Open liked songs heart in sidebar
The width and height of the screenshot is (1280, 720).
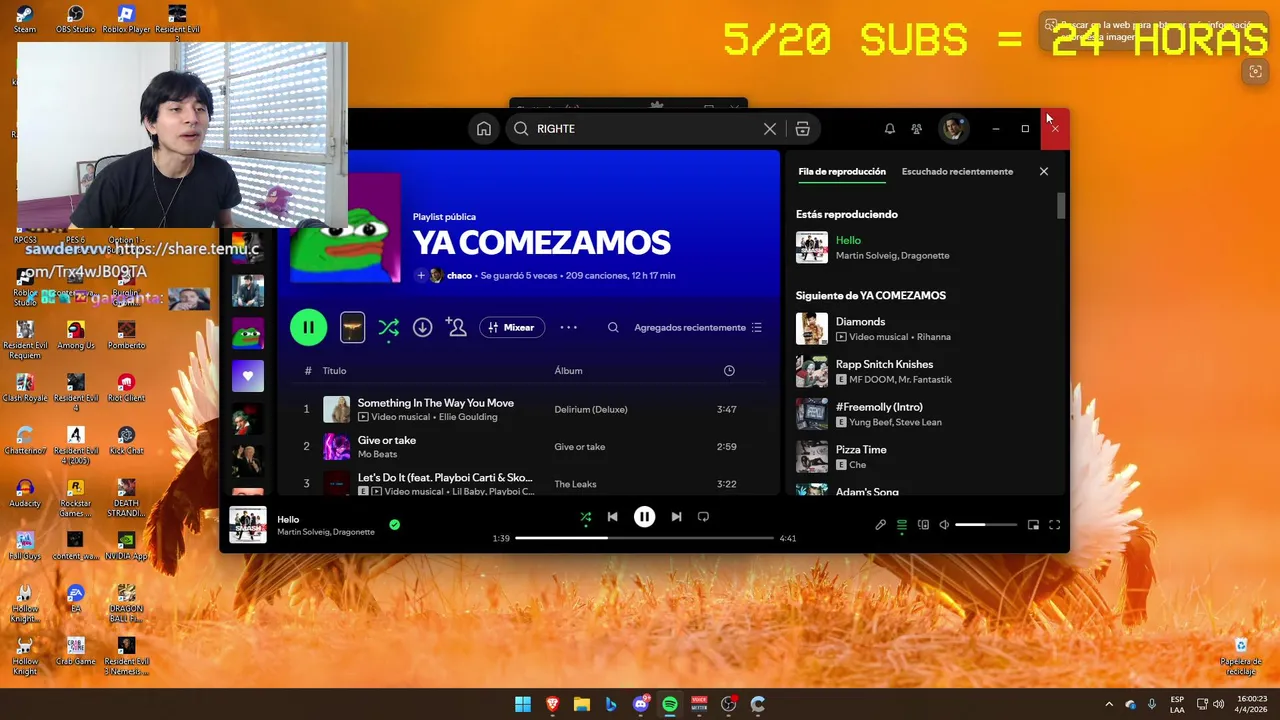[248, 376]
